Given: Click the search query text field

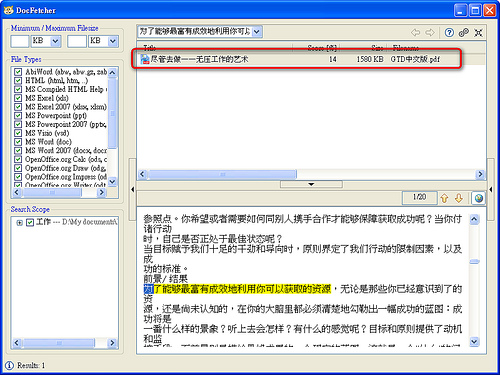Looking at the screenshot, I should (195, 32).
